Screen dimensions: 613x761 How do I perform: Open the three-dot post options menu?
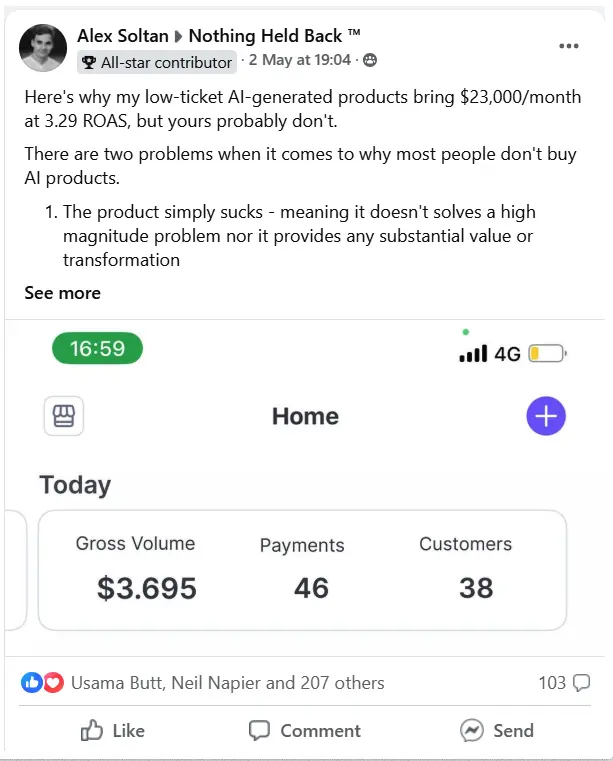coord(569,46)
